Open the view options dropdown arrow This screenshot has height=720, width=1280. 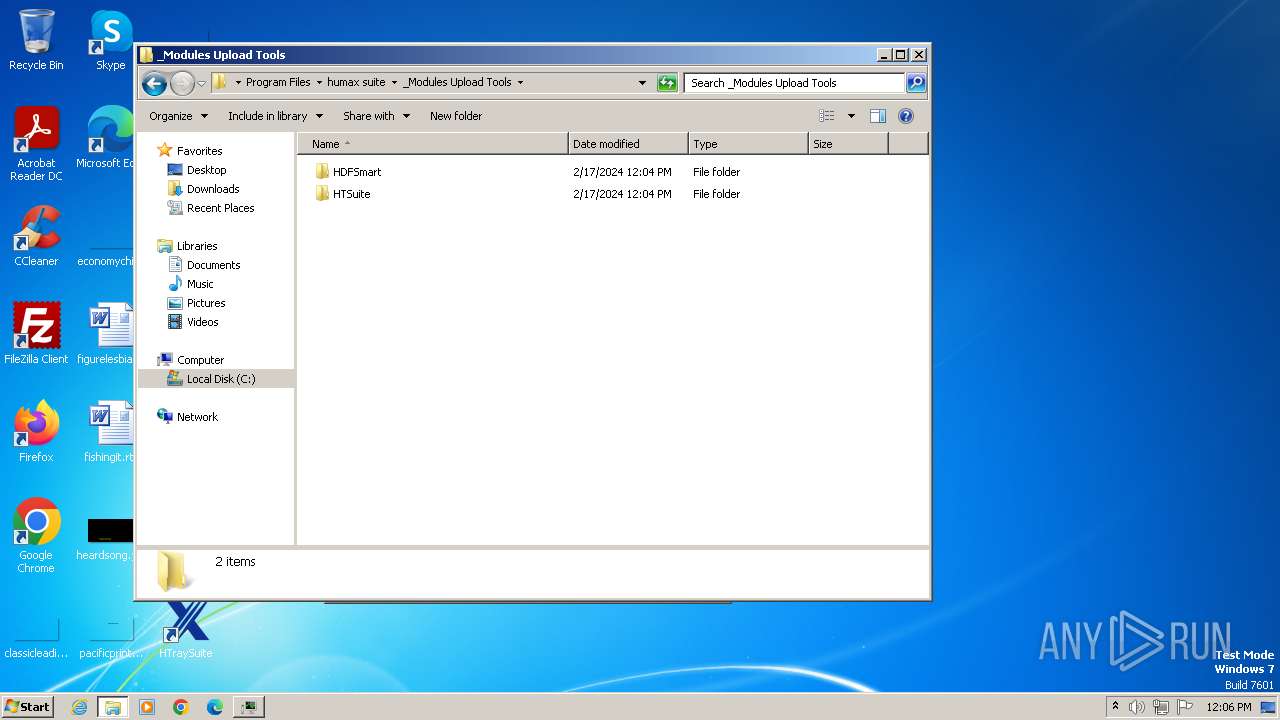click(851, 116)
